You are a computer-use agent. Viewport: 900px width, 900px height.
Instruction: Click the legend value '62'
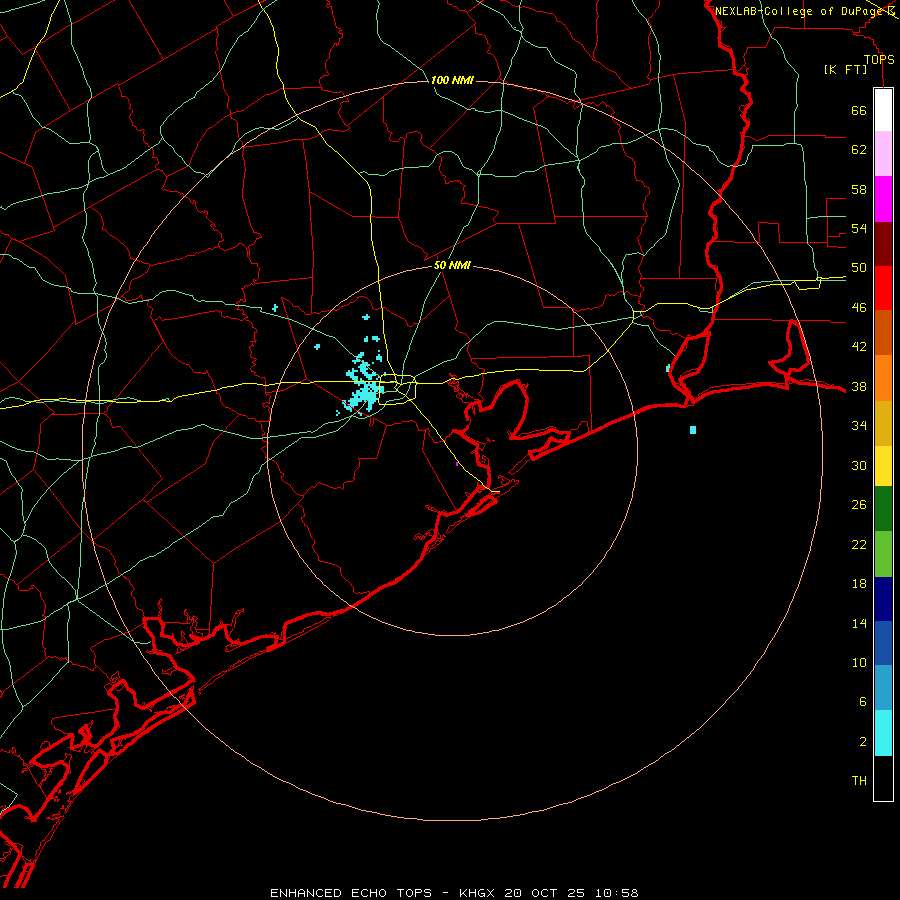pyautogui.click(x=859, y=150)
